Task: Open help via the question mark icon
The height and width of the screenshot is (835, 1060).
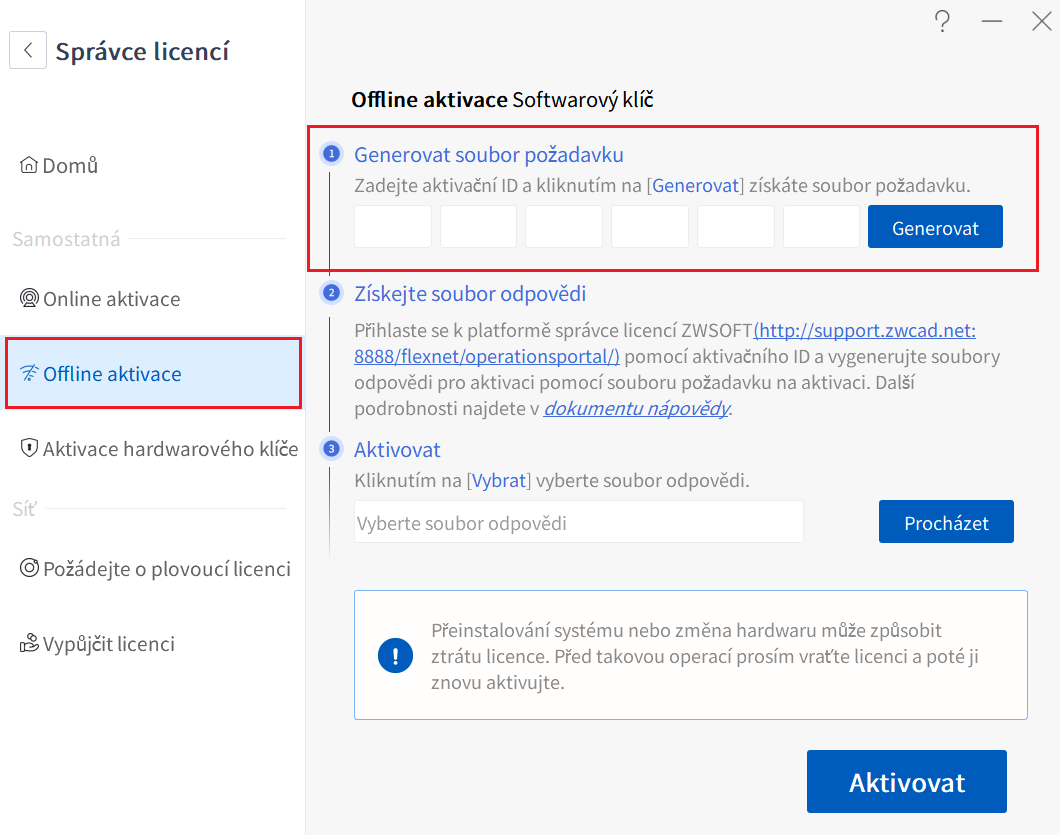Action: pyautogui.click(x=942, y=21)
